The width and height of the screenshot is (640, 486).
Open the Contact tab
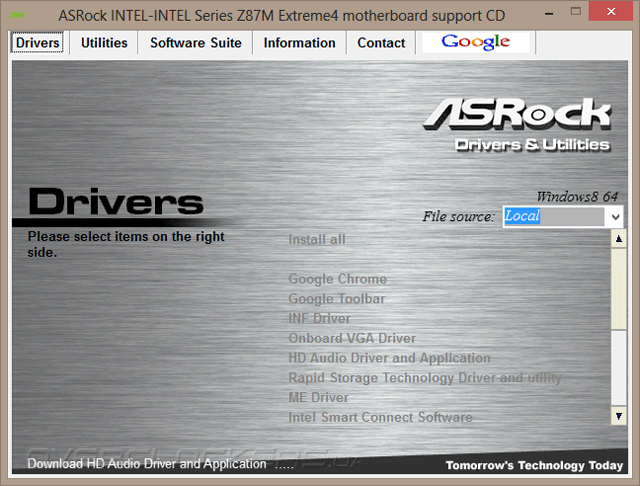click(381, 43)
